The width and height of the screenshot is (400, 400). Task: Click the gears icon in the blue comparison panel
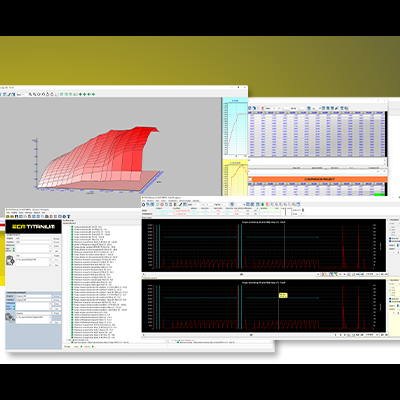tap(10, 317)
